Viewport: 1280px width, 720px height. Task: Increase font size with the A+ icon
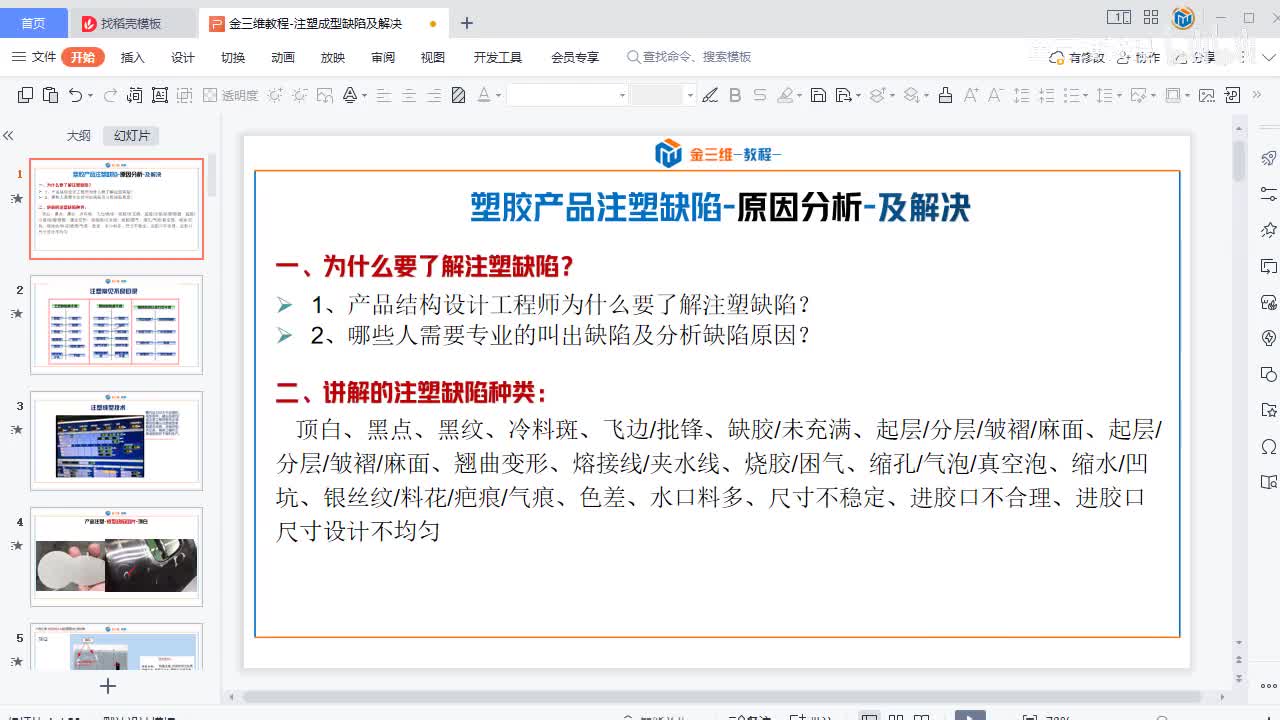(x=971, y=95)
